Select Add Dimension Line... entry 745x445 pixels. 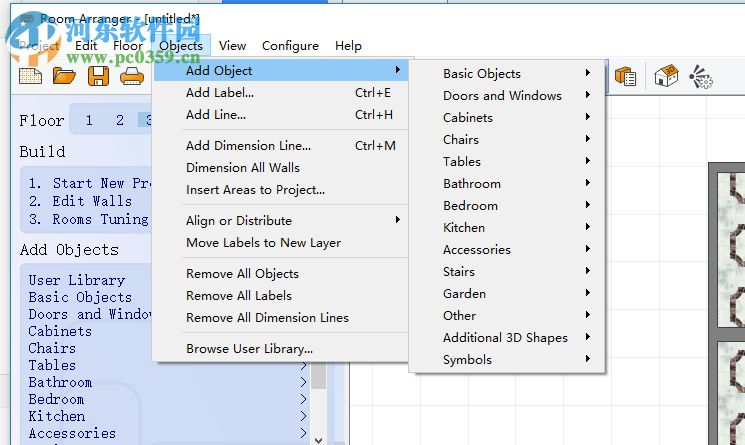[x=281, y=145]
